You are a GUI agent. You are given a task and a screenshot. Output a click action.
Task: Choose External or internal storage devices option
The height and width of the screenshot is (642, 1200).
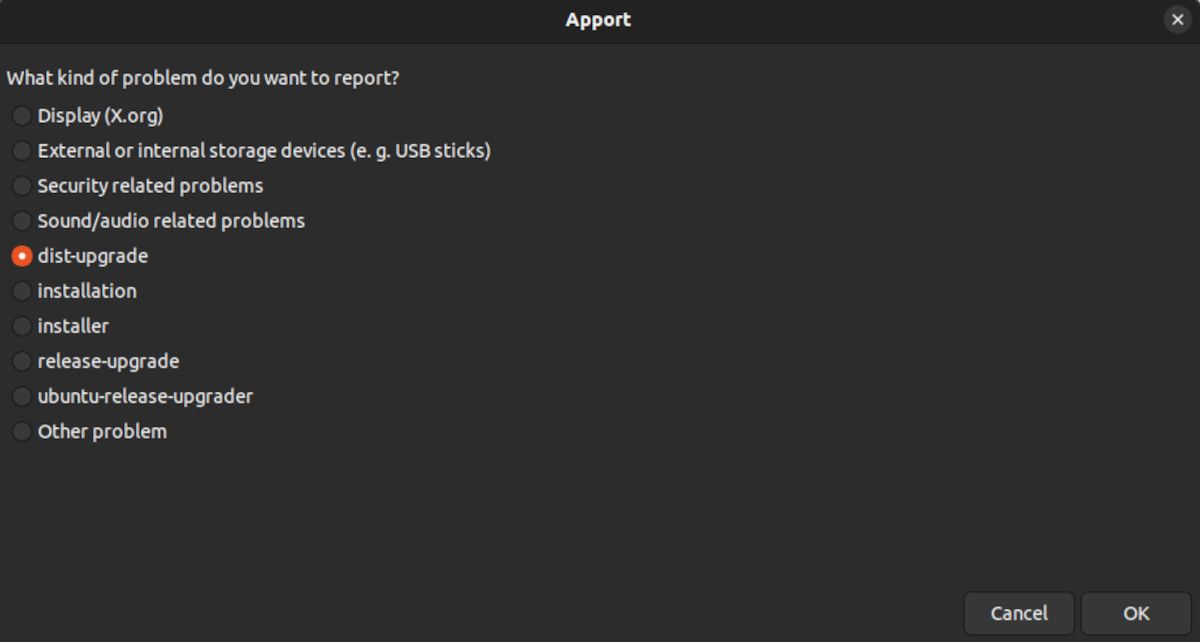point(21,151)
